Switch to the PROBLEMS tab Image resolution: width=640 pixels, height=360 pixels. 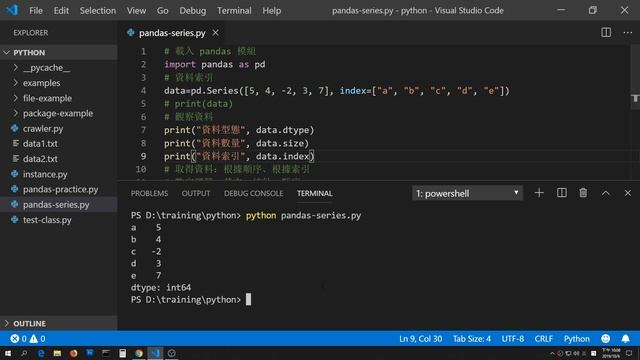coord(149,193)
